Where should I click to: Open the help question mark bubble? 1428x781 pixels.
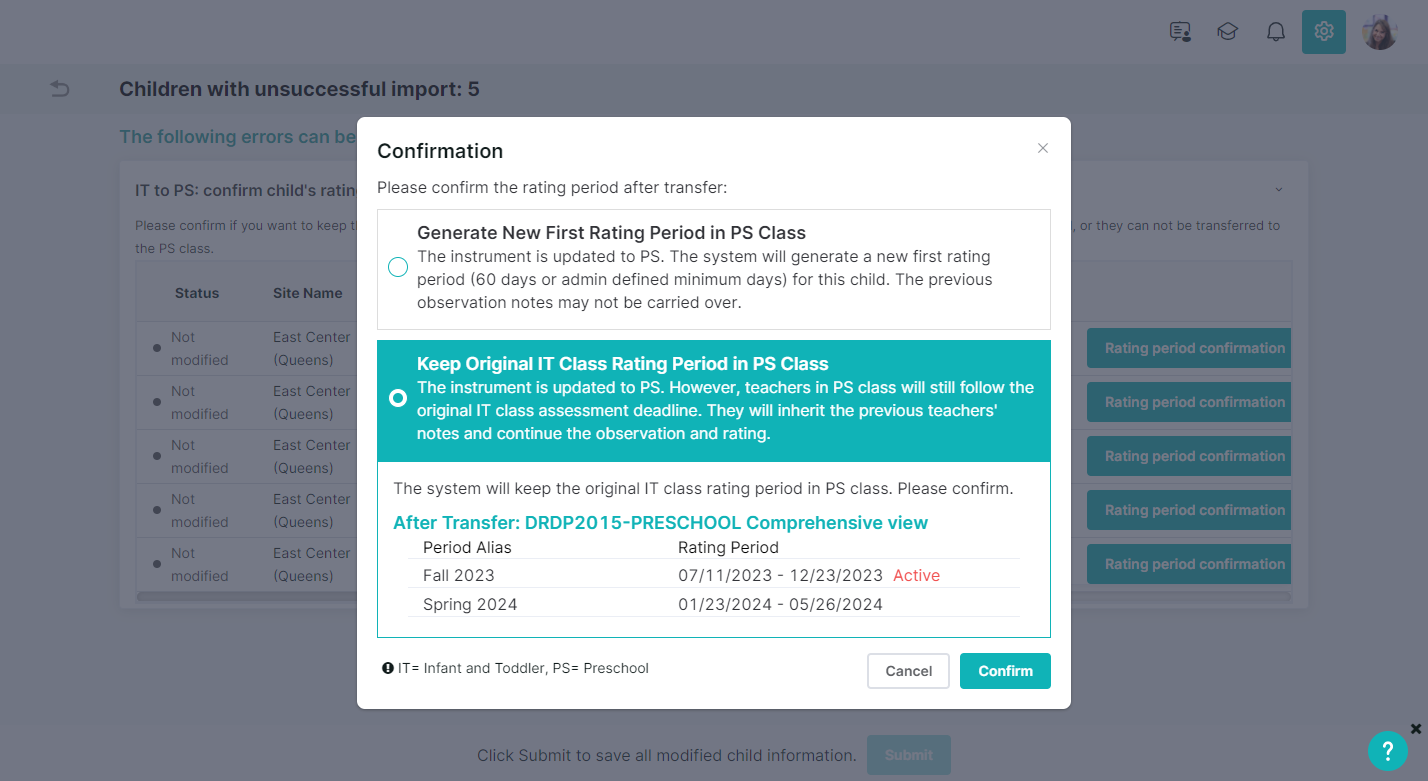[x=1388, y=751]
